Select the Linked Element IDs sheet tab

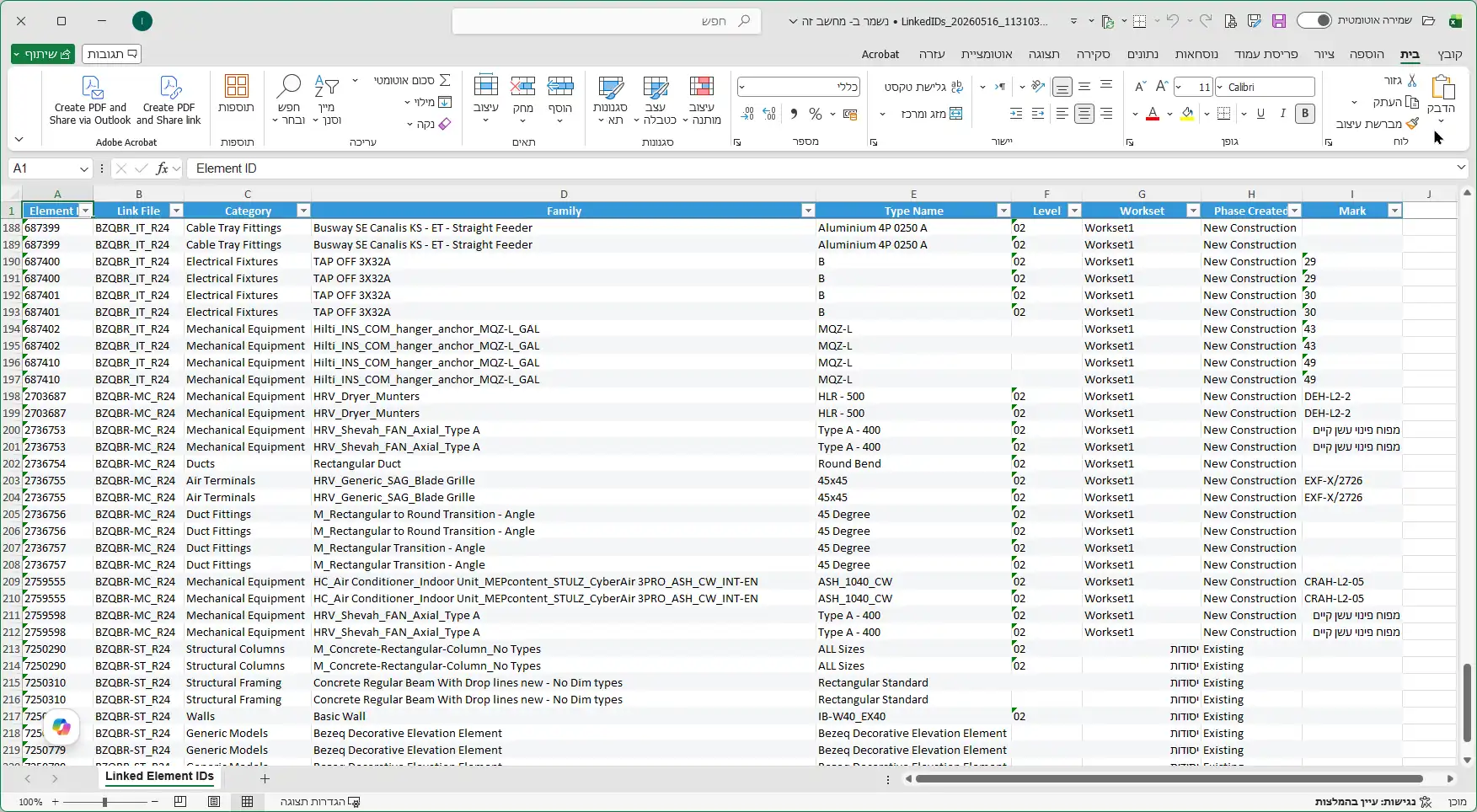pyautogui.click(x=159, y=777)
